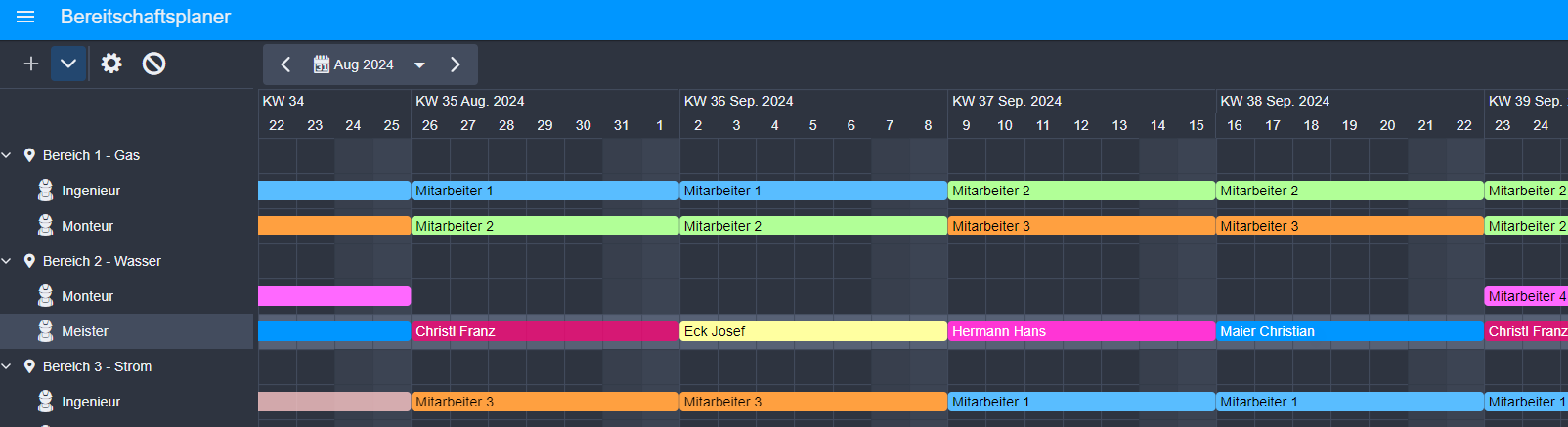The width and height of the screenshot is (1568, 427).
Task: Open Eck Josef shift bar
Action: [x=813, y=331]
